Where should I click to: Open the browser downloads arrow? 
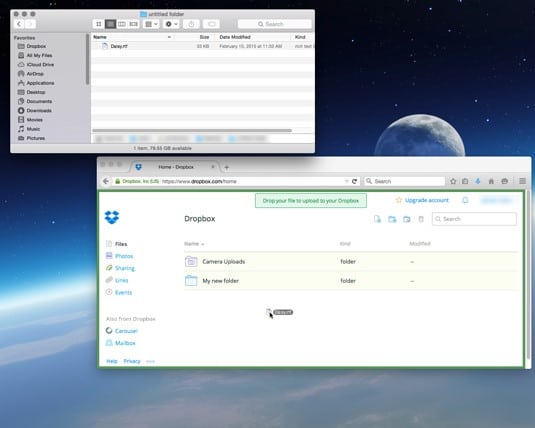coord(478,181)
